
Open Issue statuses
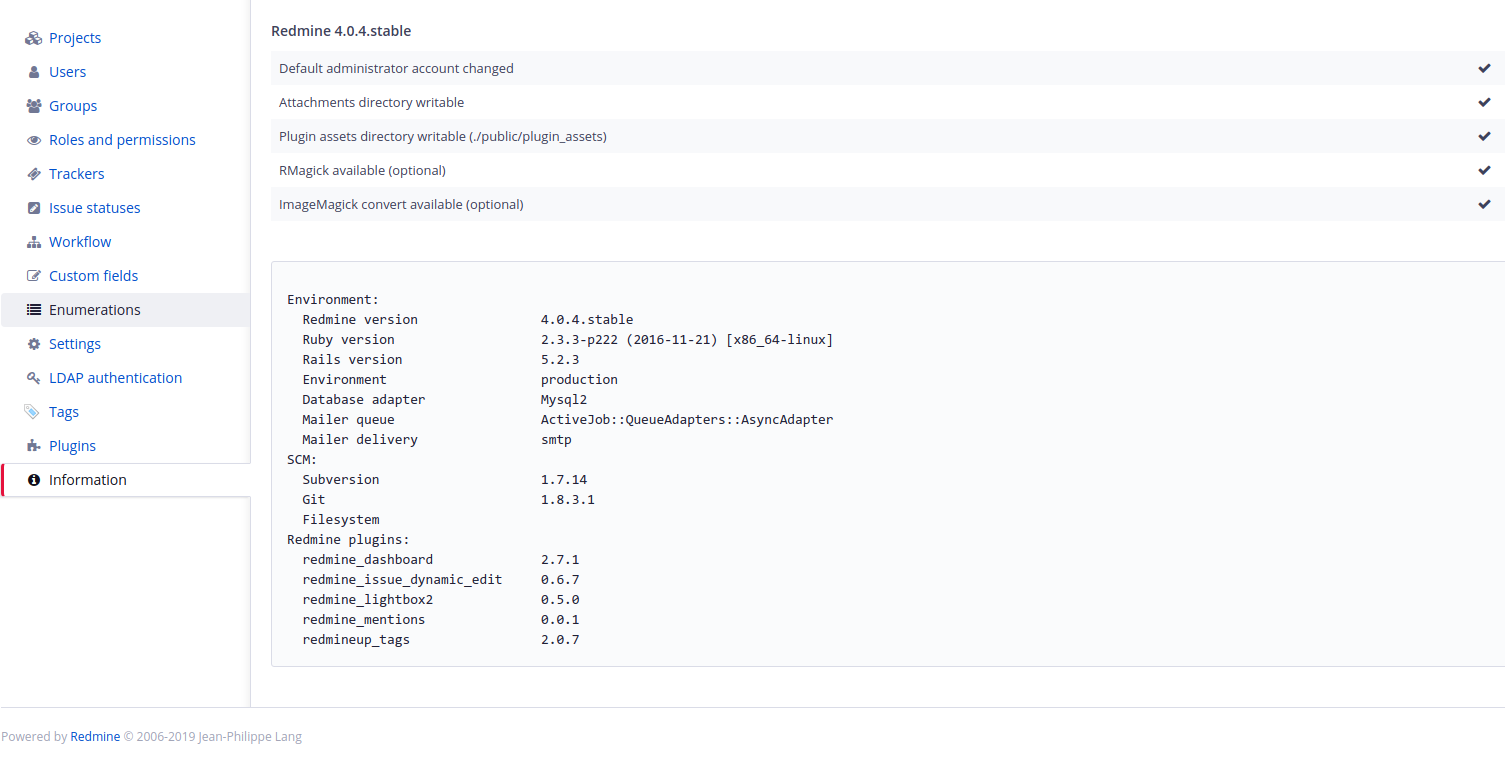coord(94,208)
